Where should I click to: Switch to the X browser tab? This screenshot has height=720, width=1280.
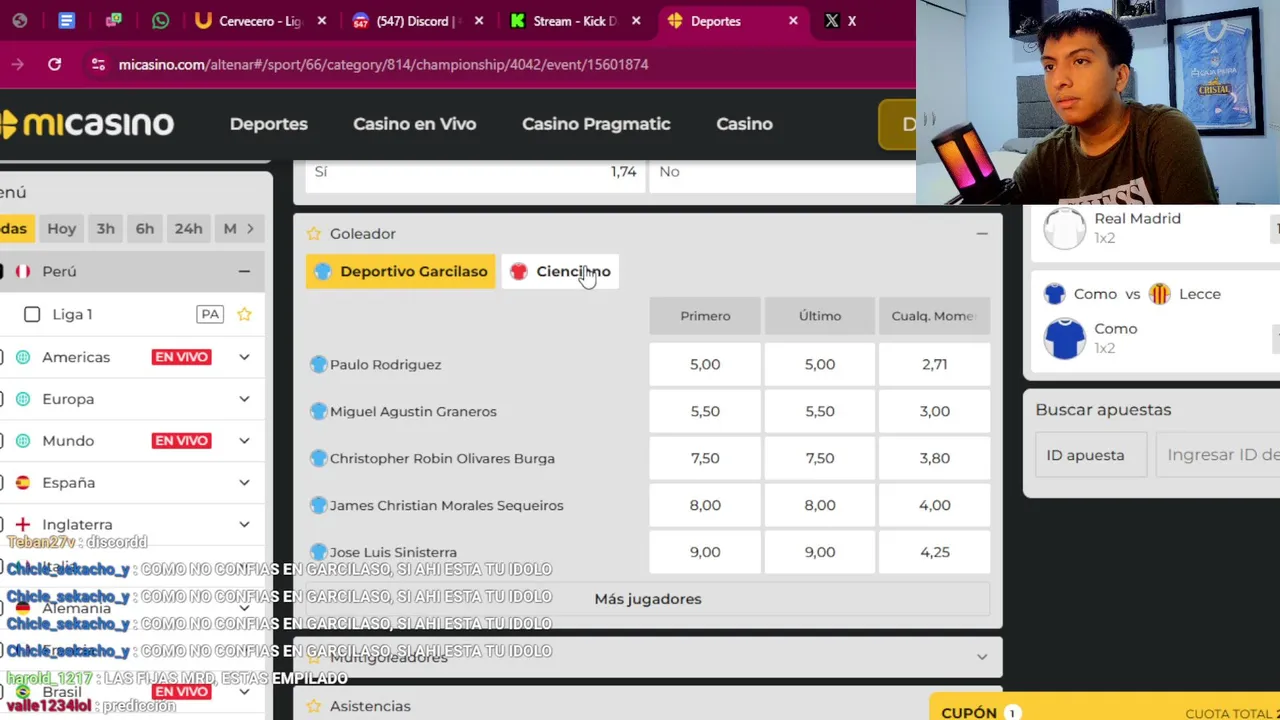[x=841, y=21]
